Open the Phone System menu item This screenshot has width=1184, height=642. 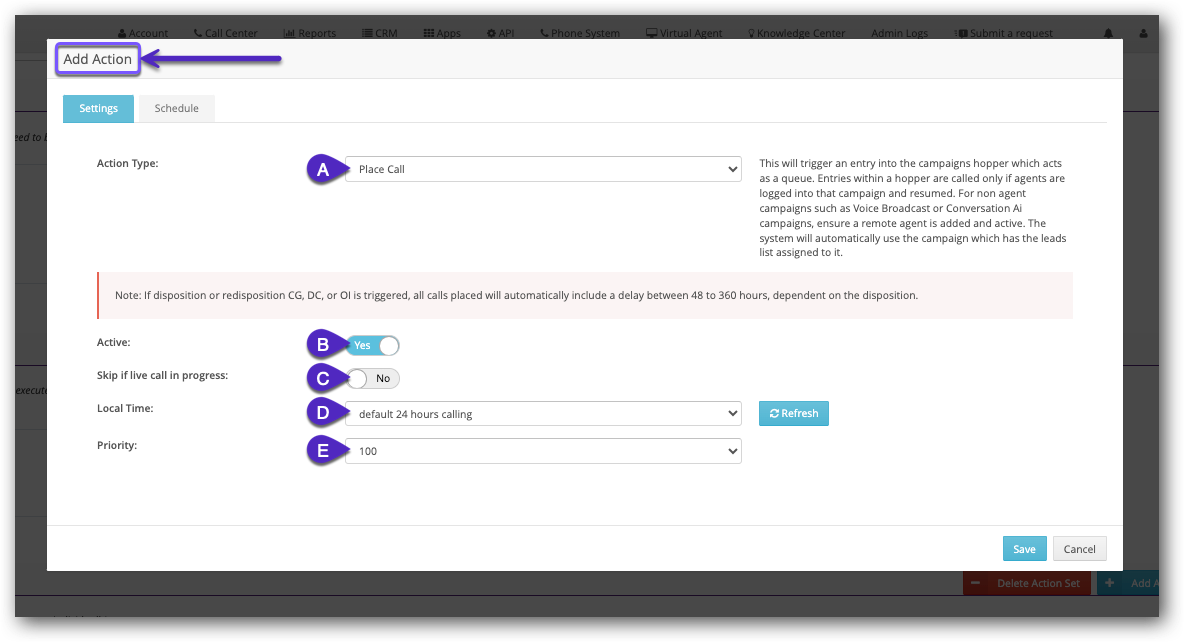click(579, 32)
